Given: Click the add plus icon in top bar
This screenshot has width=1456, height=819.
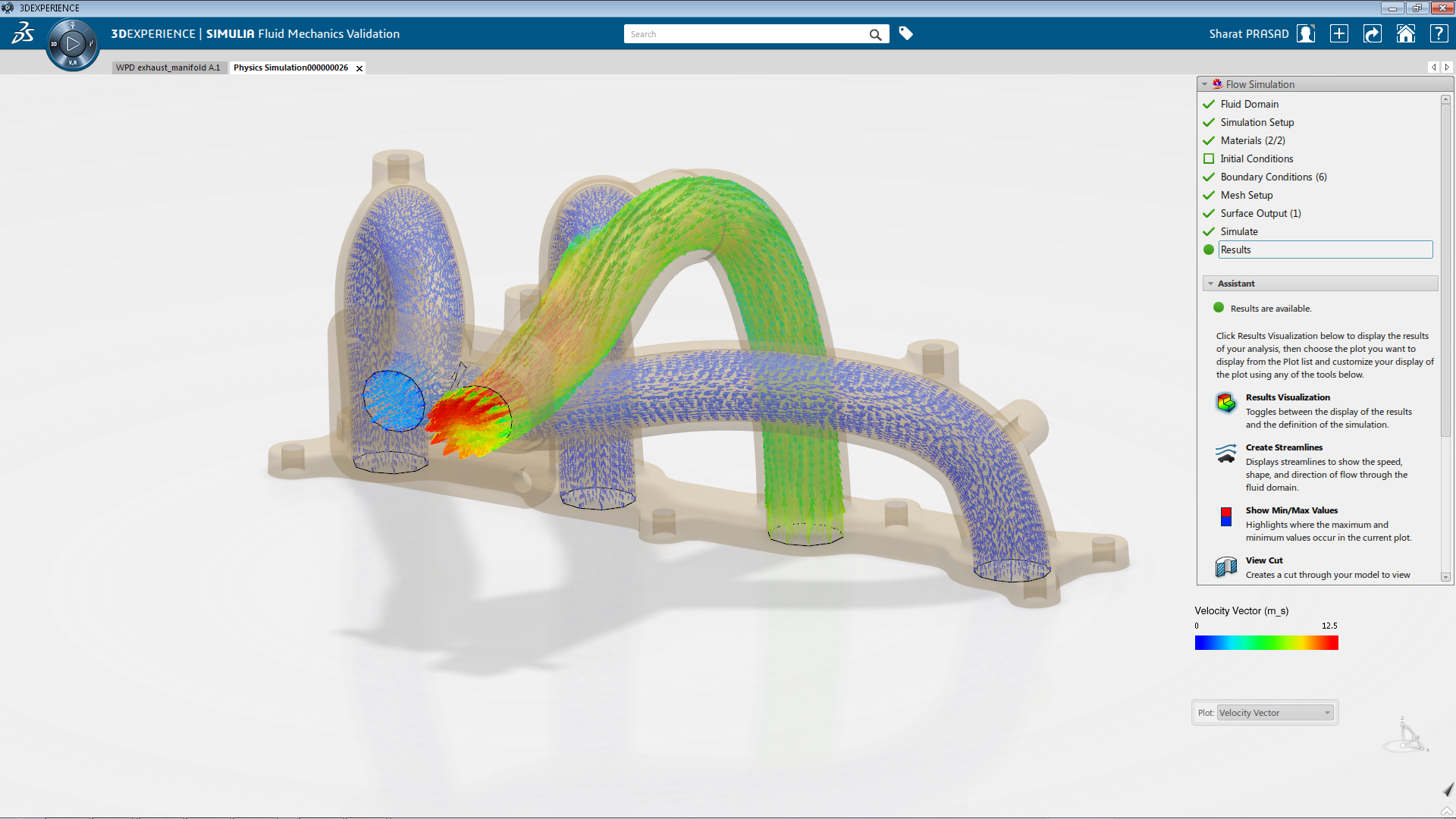Looking at the screenshot, I should pos(1338,33).
